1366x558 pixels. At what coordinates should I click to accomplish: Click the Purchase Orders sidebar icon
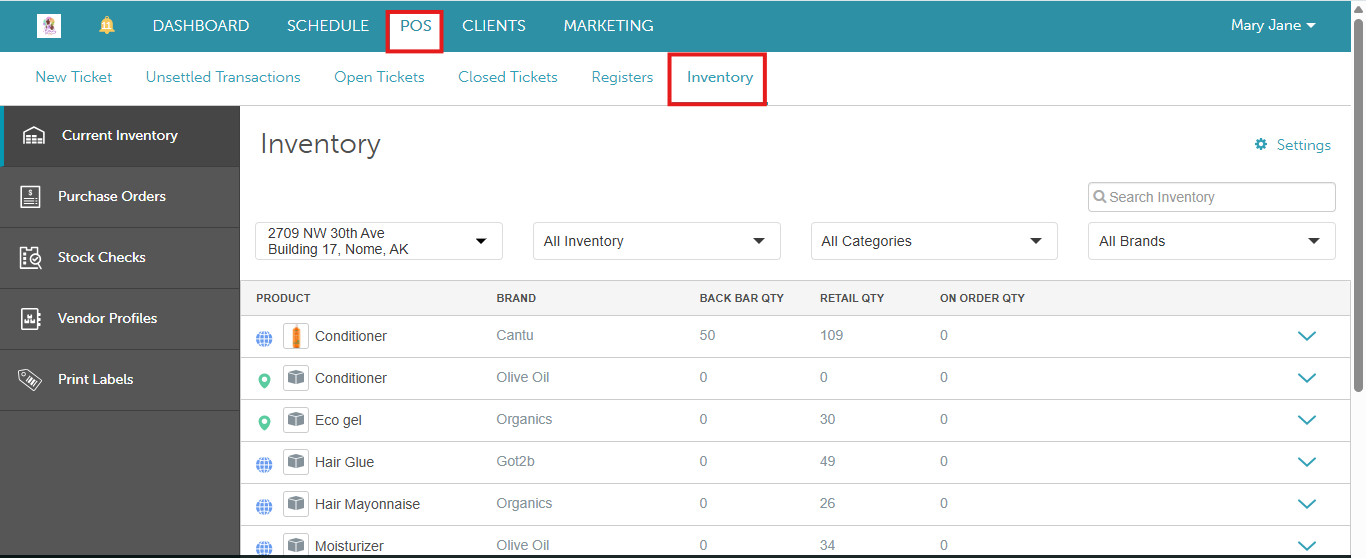pos(31,197)
